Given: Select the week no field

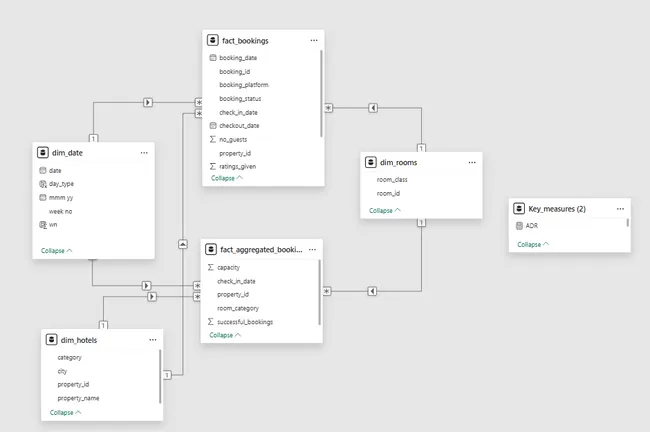Looking at the screenshot, I should [x=61, y=211].
